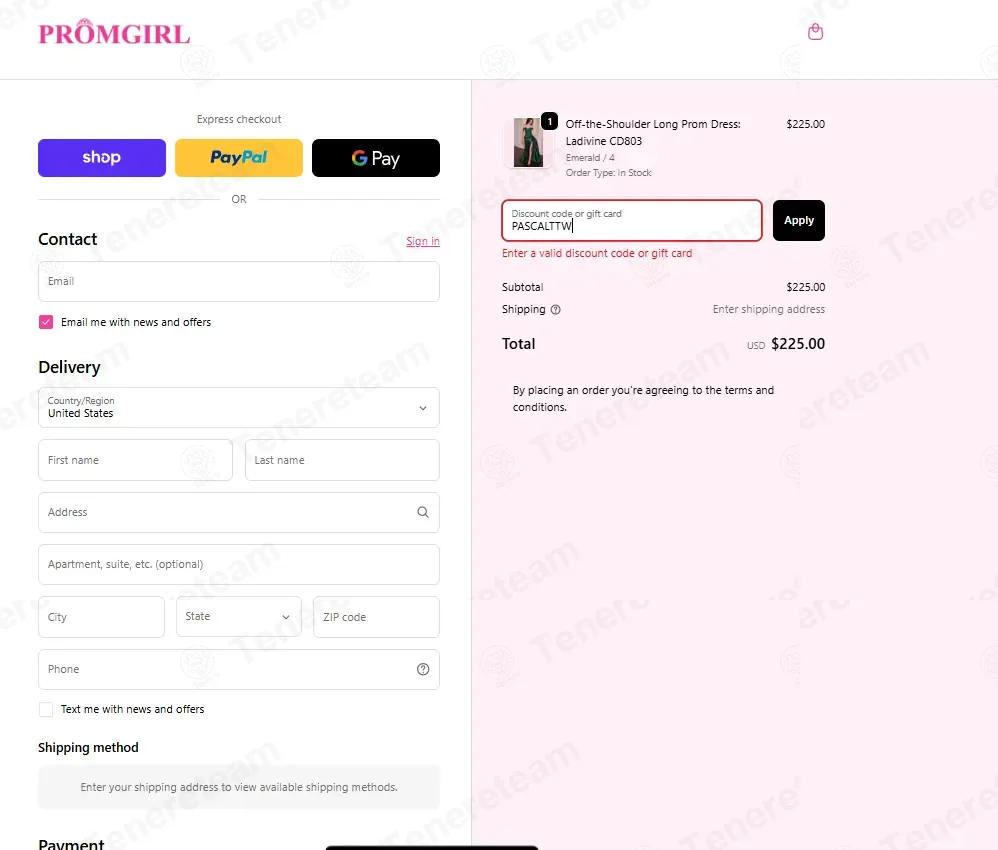Viewport: 998px width, 850px height.
Task: Expand the State dropdown
Action: 239,616
